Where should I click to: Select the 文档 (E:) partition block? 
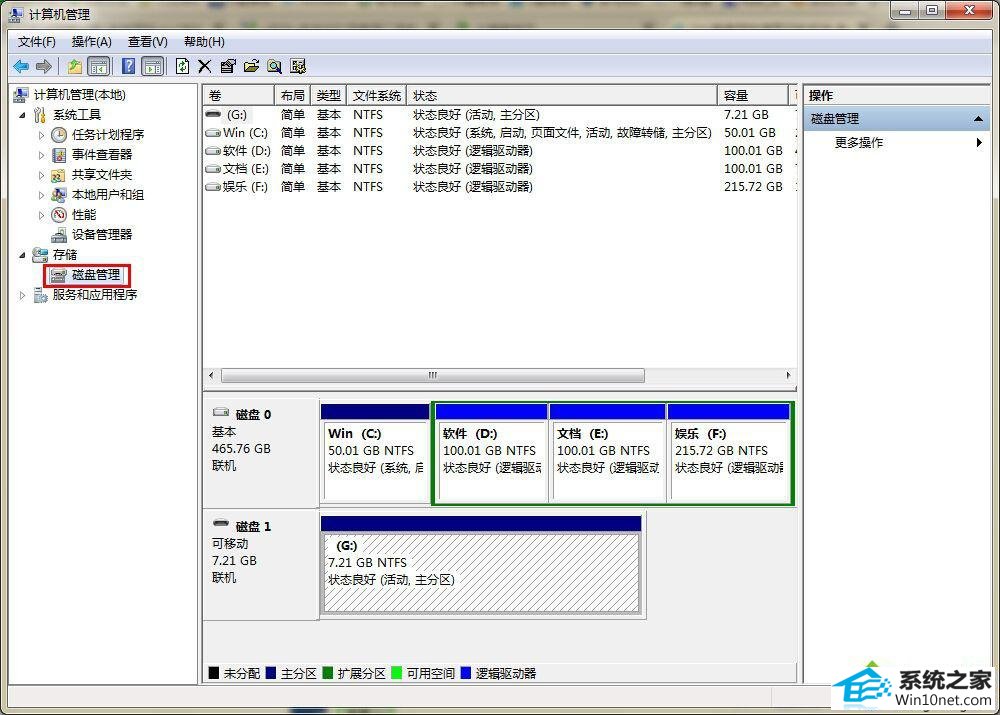point(607,453)
